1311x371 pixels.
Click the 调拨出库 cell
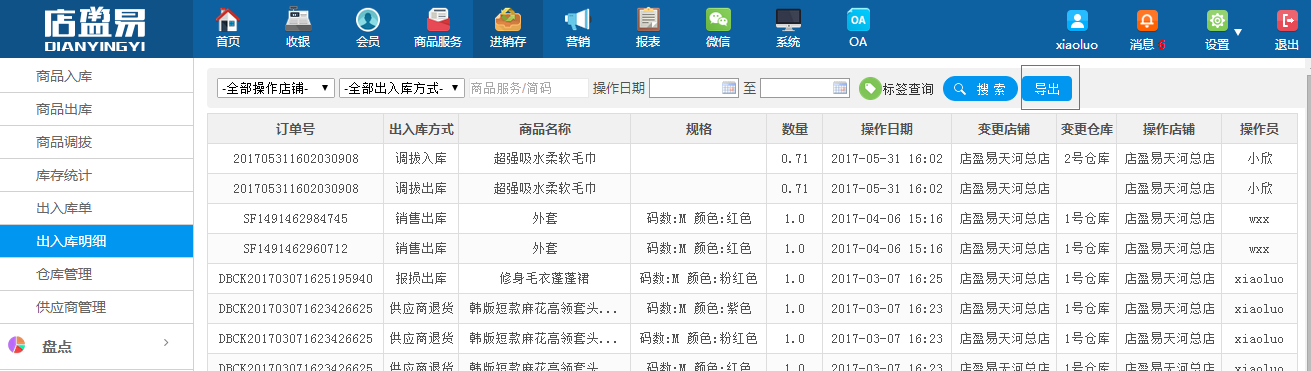click(421, 189)
